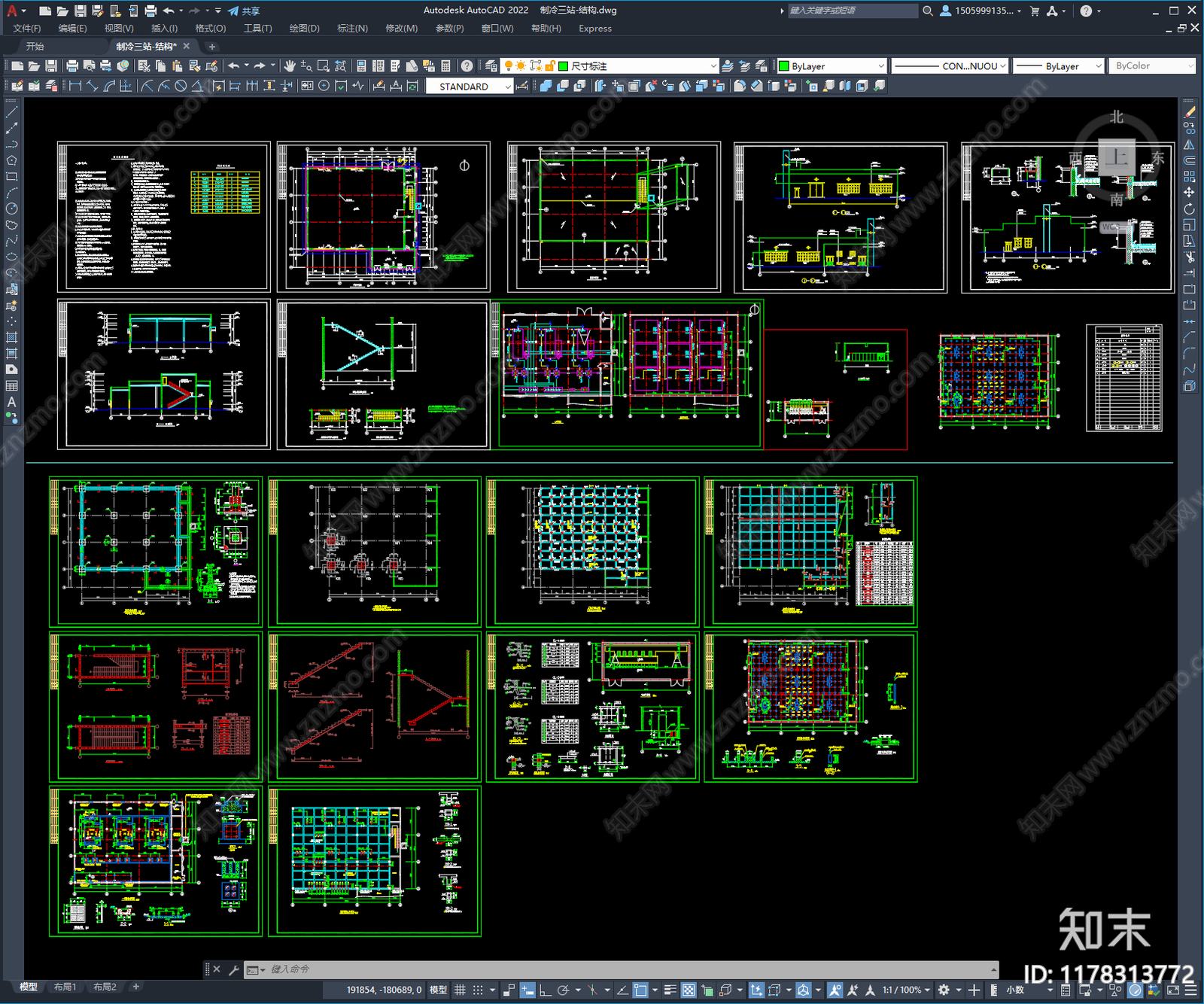This screenshot has height=1004, width=1204.
Task: Click the Diameter dimension tool
Action: coord(181,86)
